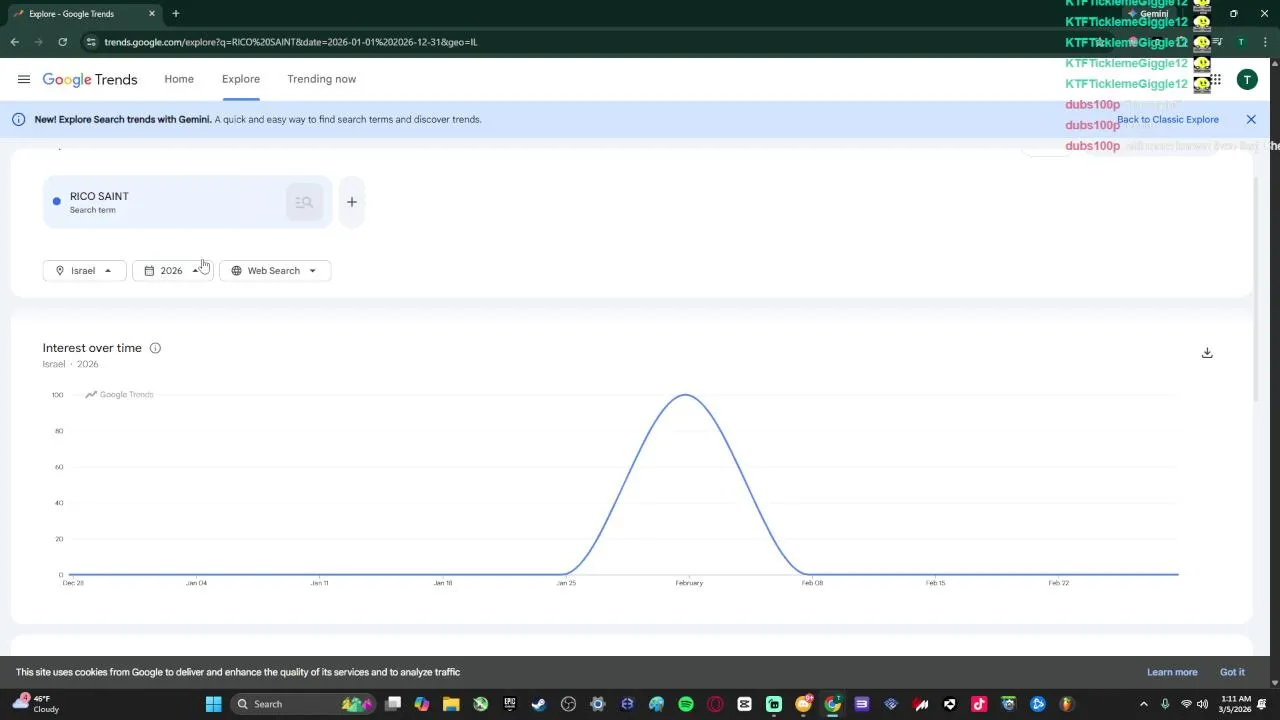Viewport: 1280px width, 720px height.
Task: Click the info icon in the blue banner
Action: (x=18, y=119)
